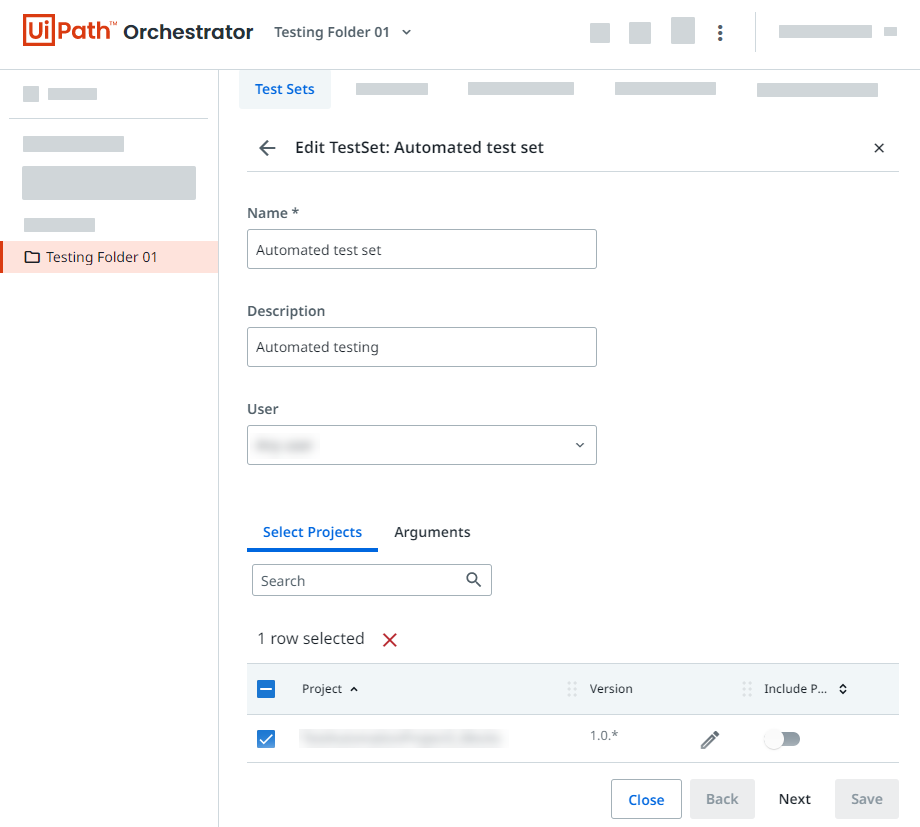Click inside the Description field
The image size is (920, 827).
(x=421, y=347)
